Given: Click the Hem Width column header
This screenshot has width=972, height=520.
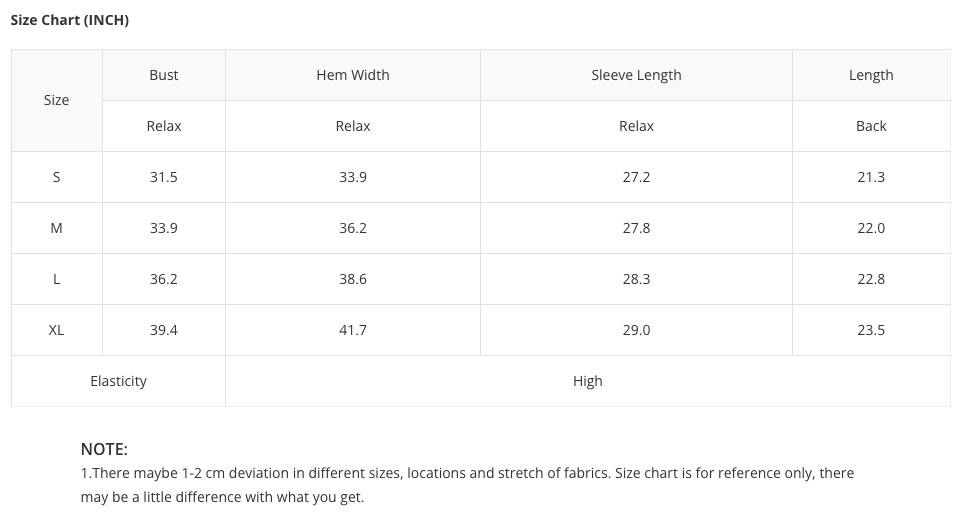Looking at the screenshot, I should (x=353, y=75).
